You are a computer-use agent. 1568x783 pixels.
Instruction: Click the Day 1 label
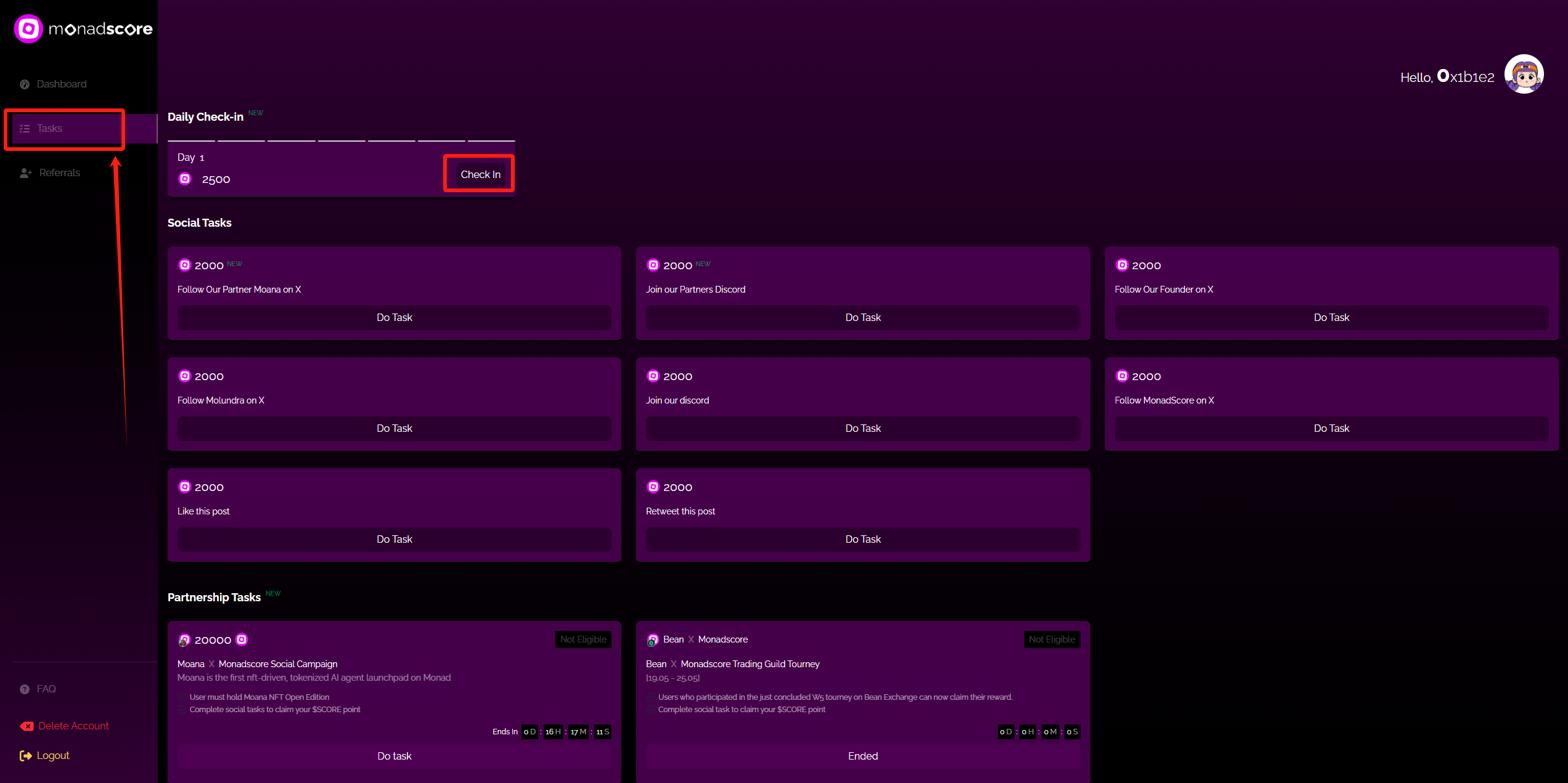190,158
